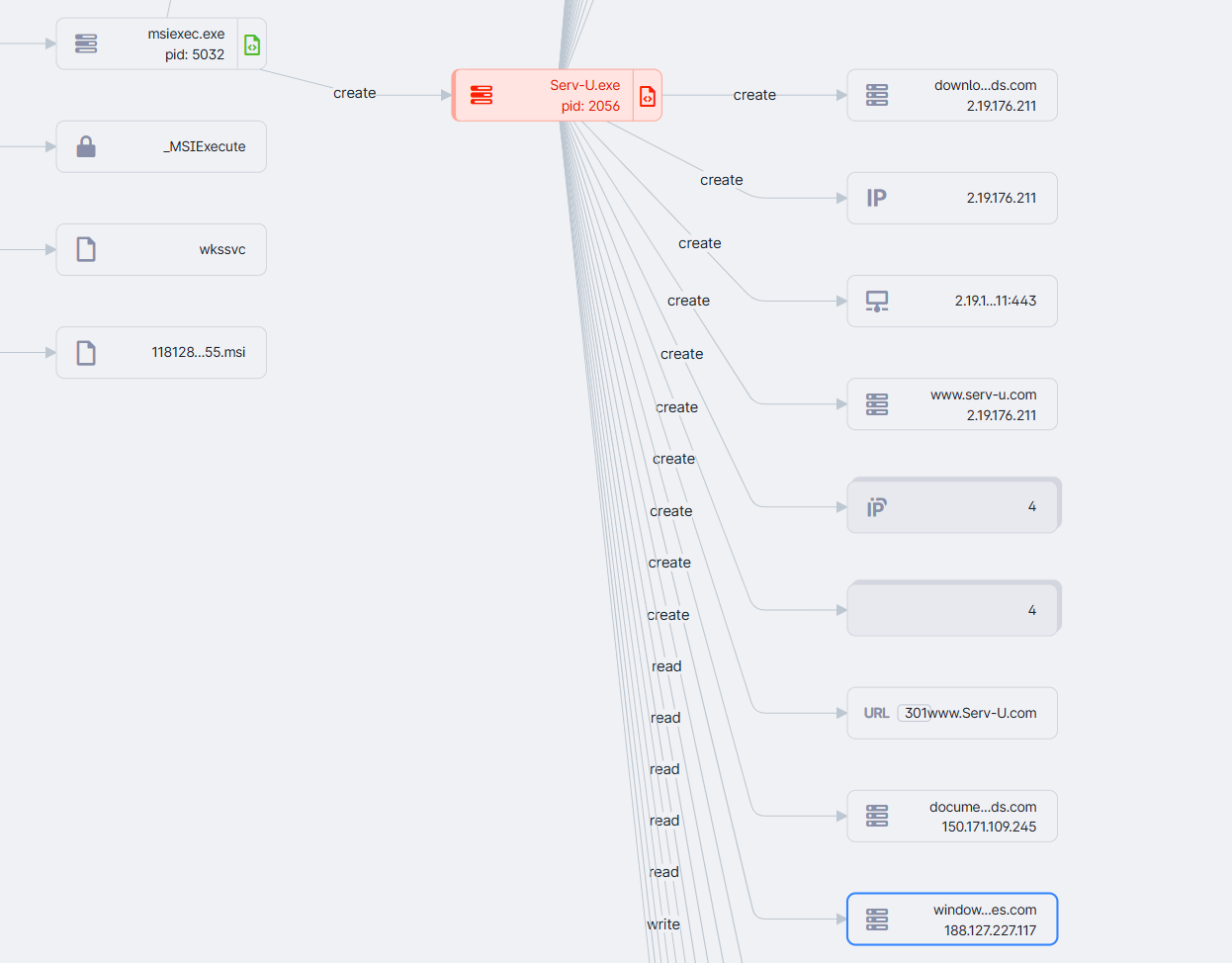This screenshot has height=963, width=1232.
Task: Click the 301 status badge in URL node
Action: point(915,713)
